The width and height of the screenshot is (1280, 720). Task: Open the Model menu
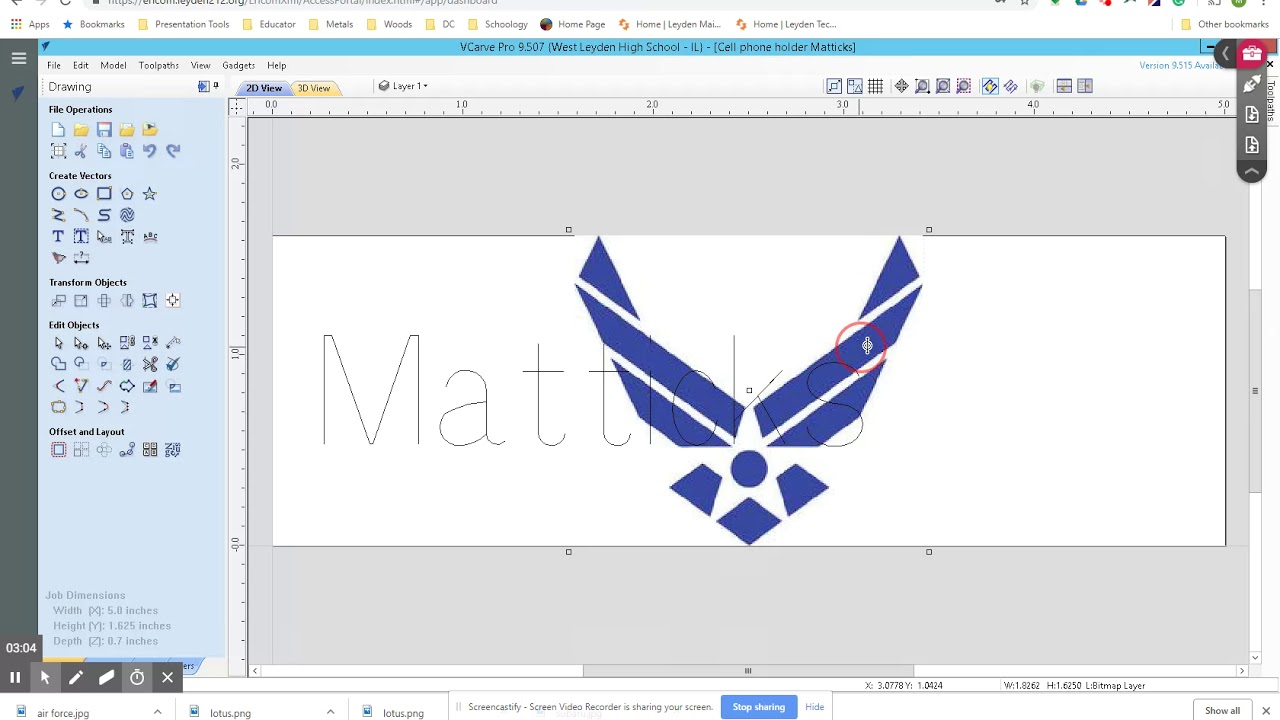pos(113,66)
